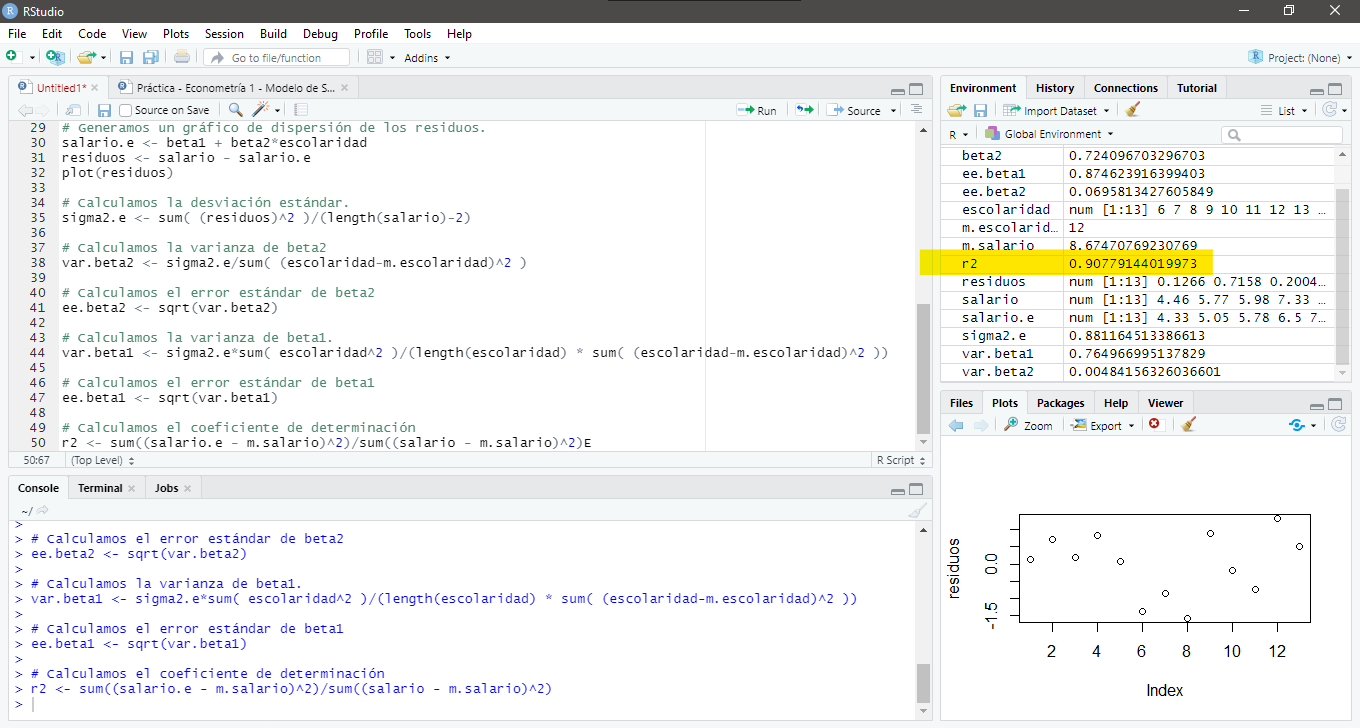Remove current plot with red X icon
Screen dimensions: 1360x728
[1154, 425]
